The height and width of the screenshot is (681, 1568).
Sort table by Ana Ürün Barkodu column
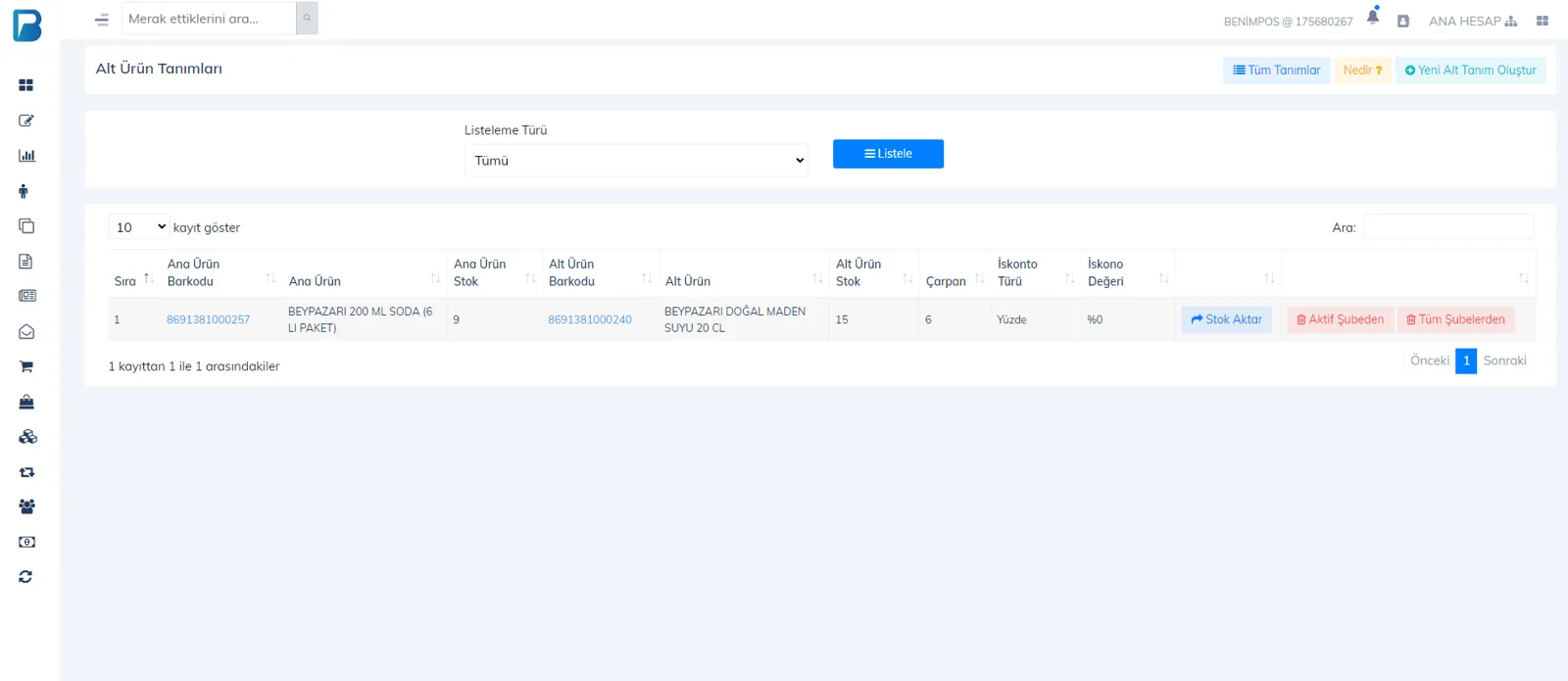[220, 273]
